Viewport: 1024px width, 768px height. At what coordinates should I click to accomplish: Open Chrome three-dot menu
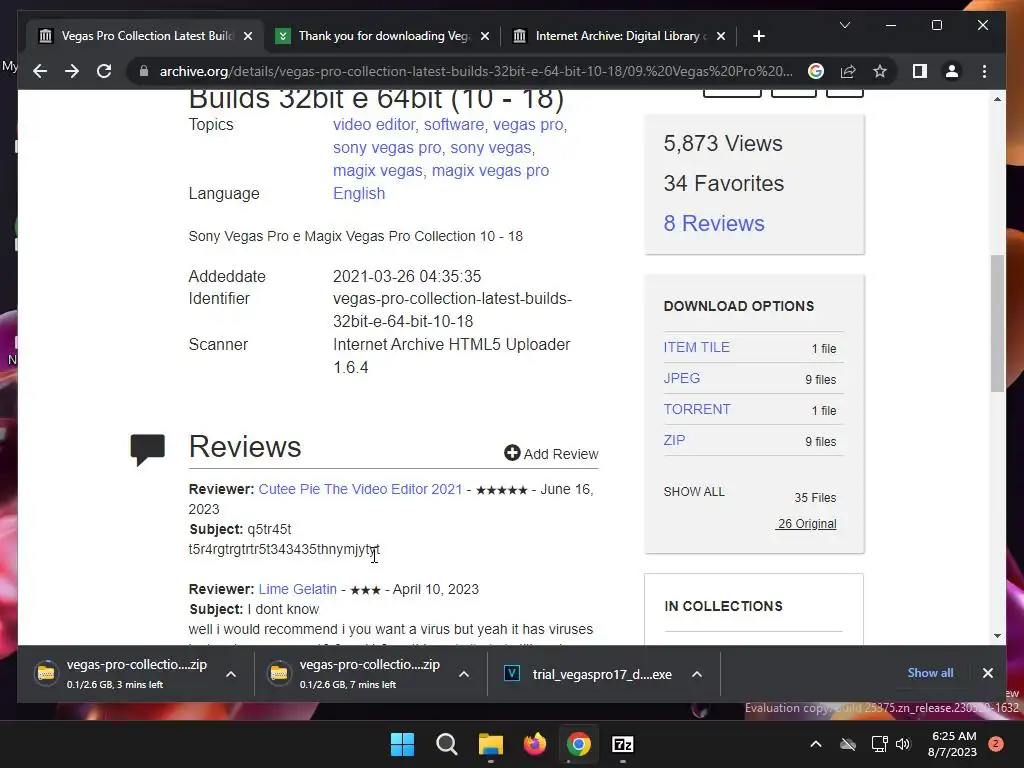coord(984,71)
